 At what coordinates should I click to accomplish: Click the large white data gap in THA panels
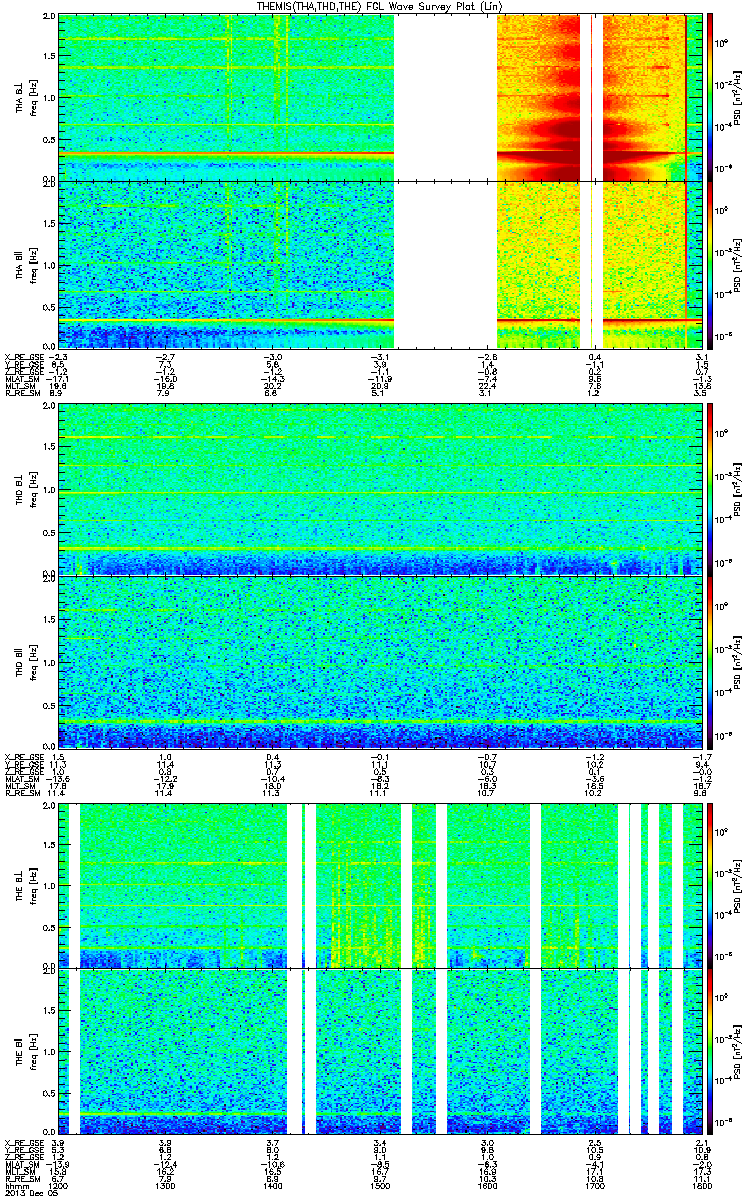(x=446, y=181)
